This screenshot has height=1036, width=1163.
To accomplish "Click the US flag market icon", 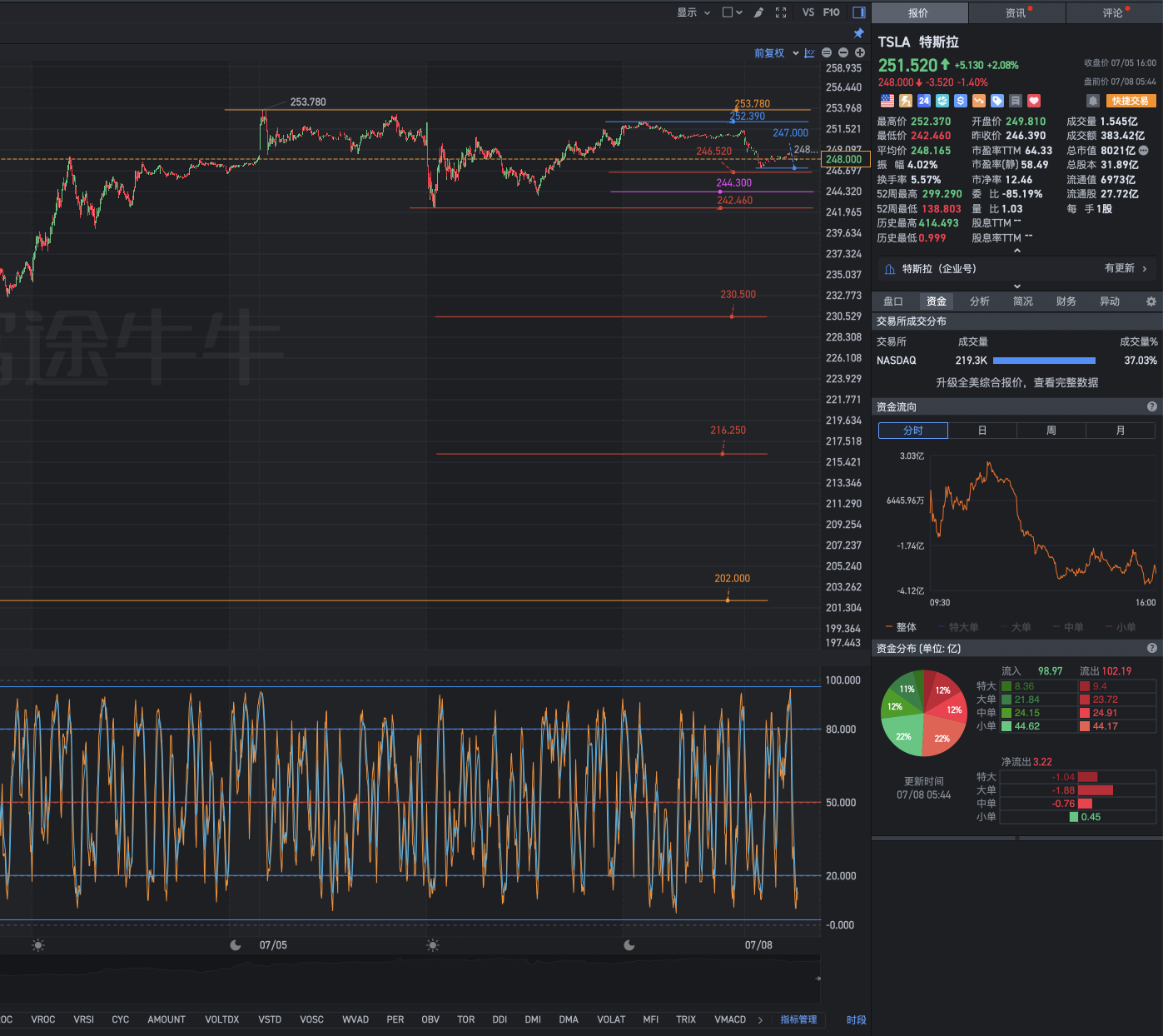I will [x=887, y=101].
